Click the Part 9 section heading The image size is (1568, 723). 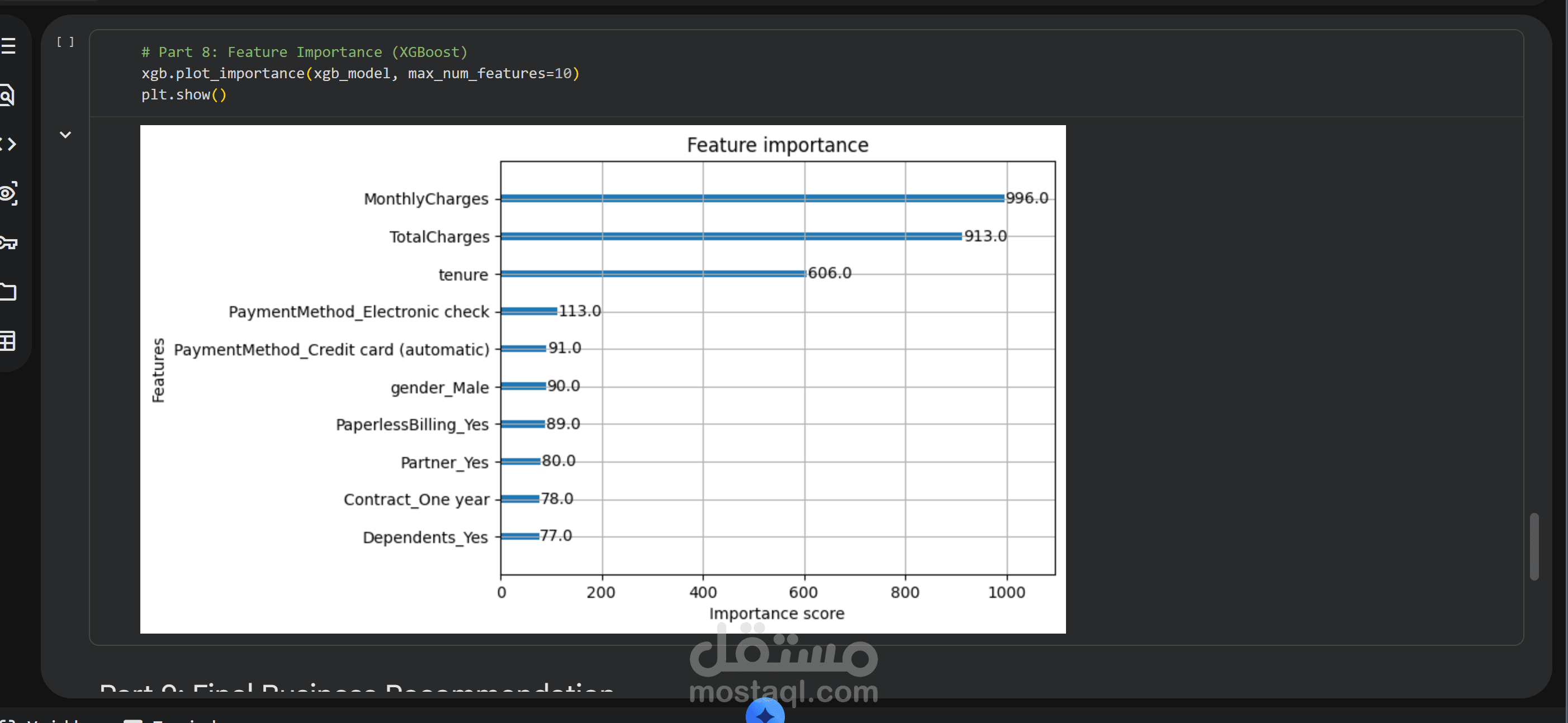tap(356, 691)
